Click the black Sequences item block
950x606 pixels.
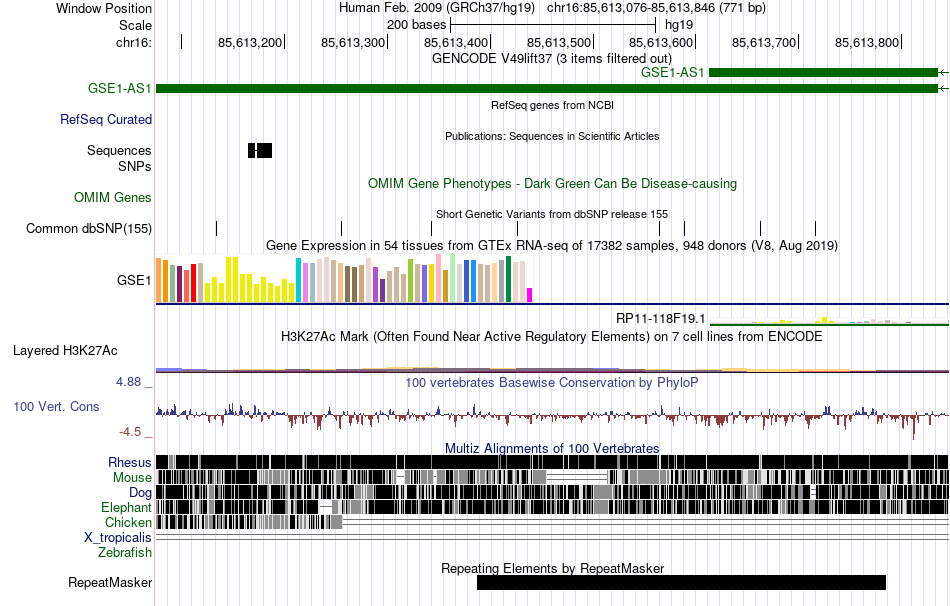[x=260, y=150]
